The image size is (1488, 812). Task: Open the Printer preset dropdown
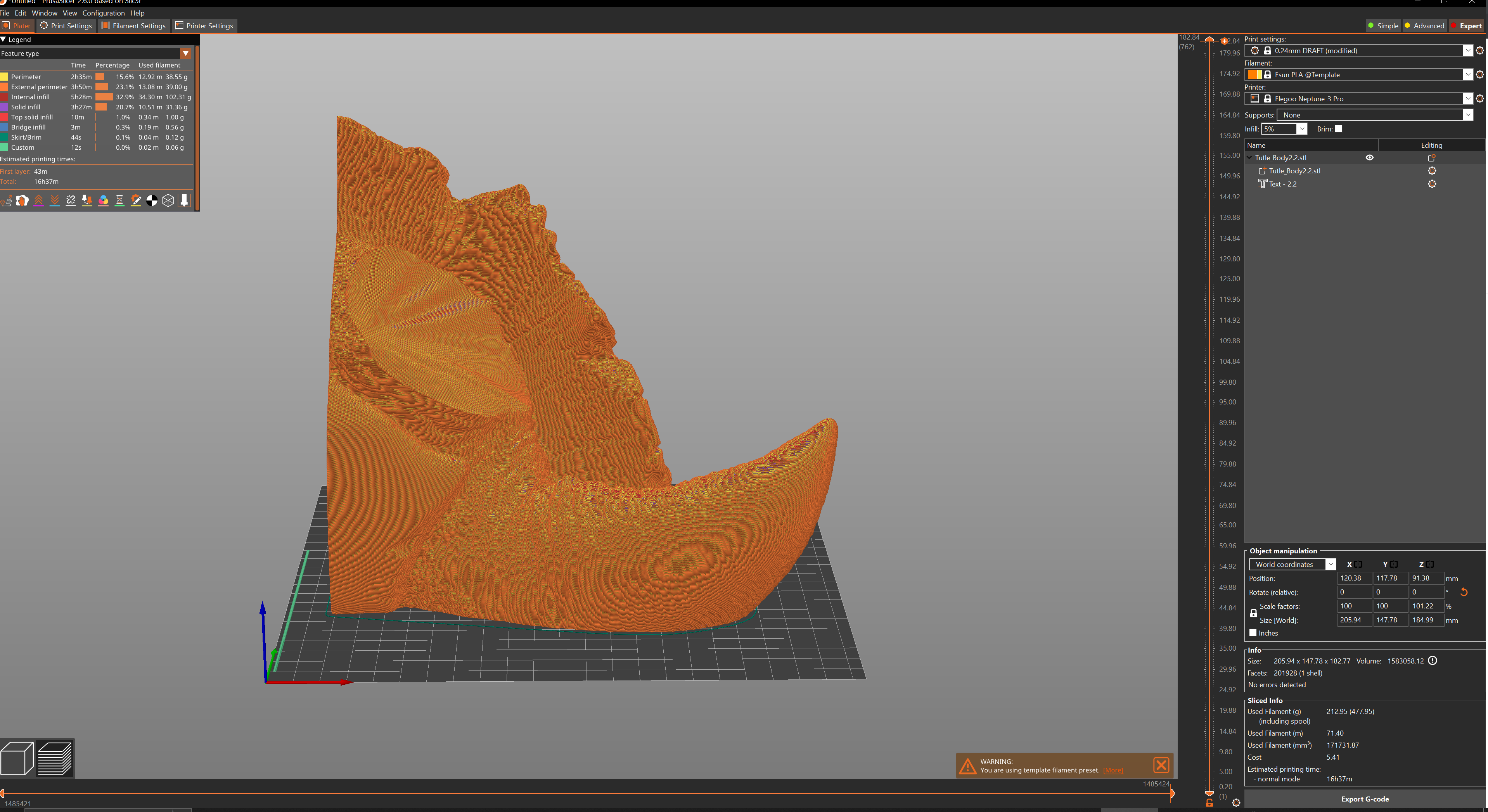pyautogui.click(x=1468, y=99)
